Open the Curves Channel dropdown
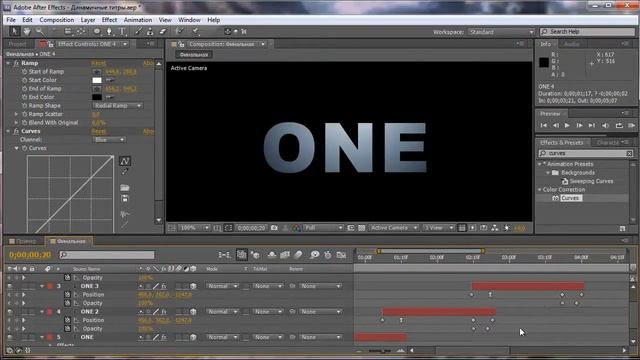Viewport: 640px width, 360px height. click(x=109, y=140)
